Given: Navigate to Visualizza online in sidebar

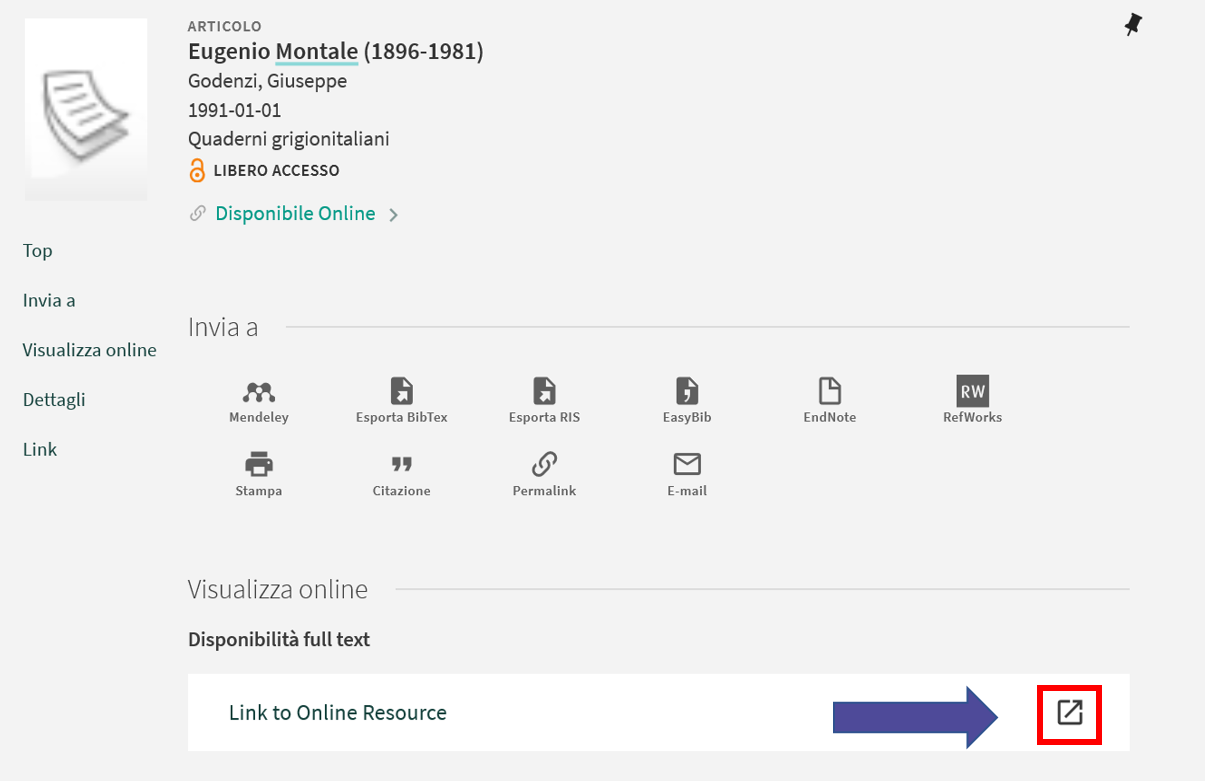Looking at the screenshot, I should 90,350.
